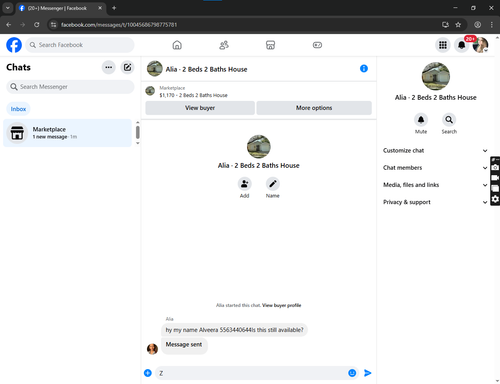The image size is (500, 384).
Task: Open the apps menu grid icon
Action: pos(443,45)
